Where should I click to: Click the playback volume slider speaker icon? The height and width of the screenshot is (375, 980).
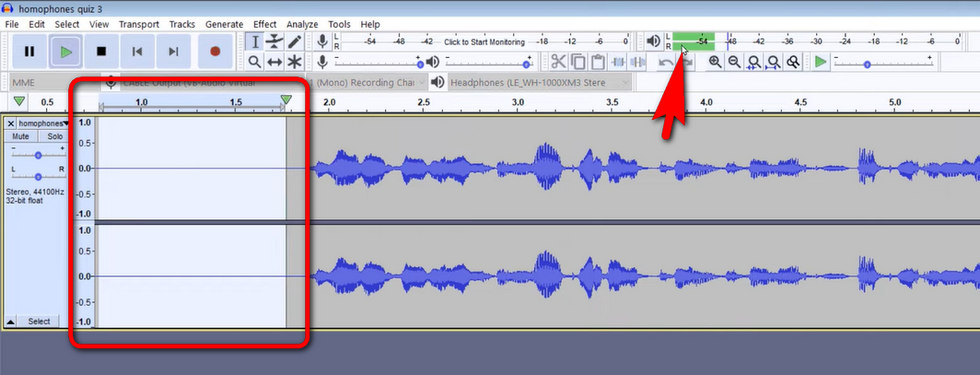tap(433, 62)
